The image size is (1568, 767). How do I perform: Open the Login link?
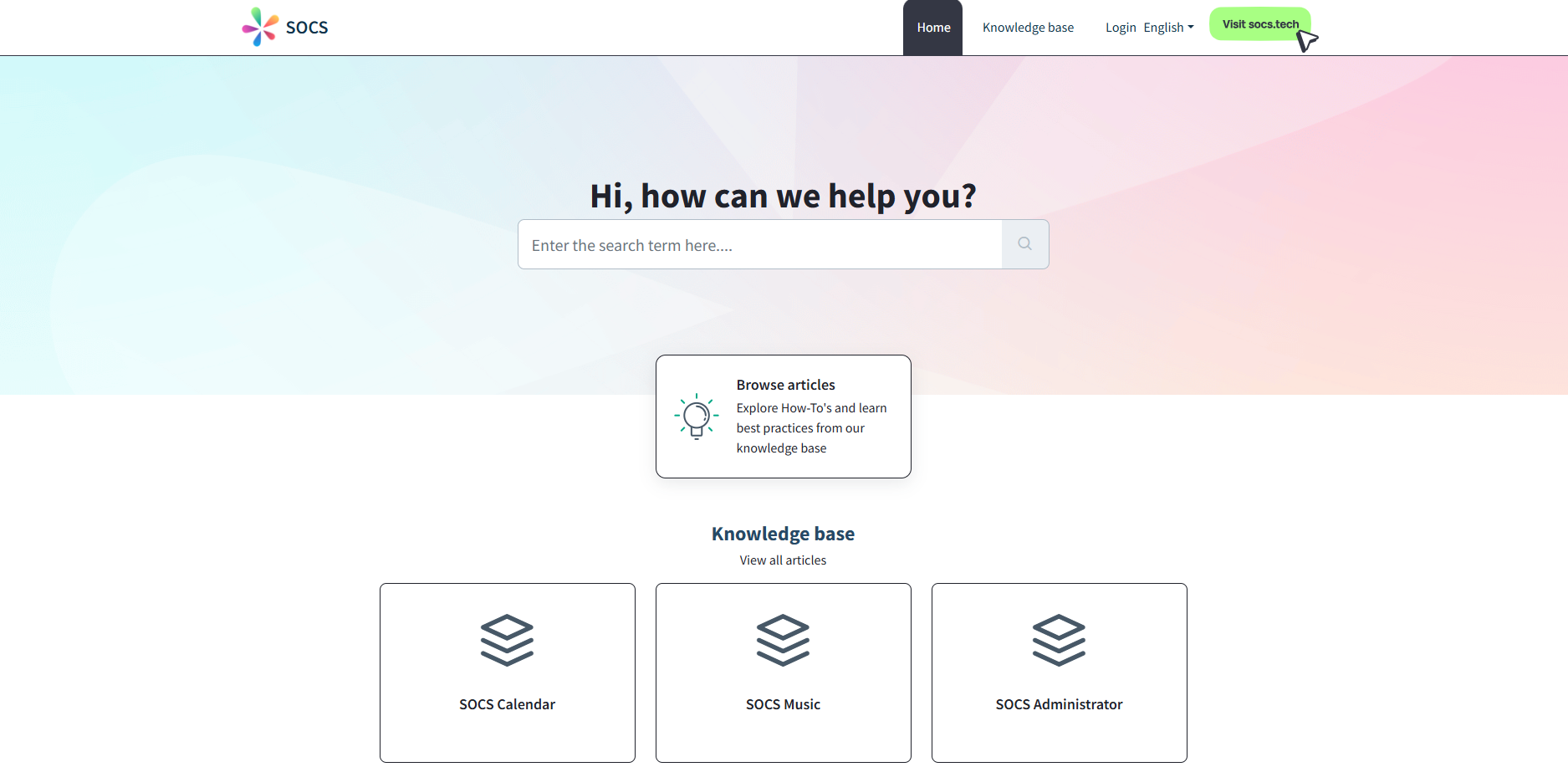tap(1121, 28)
